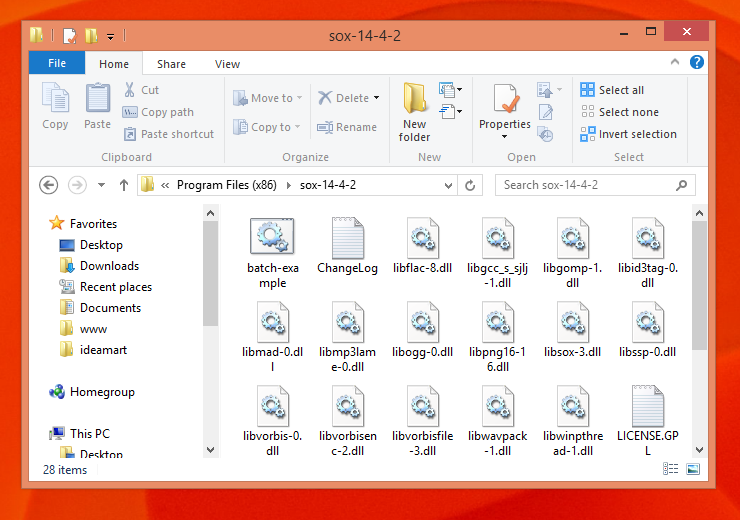Open the New item dropdown icon
The image size is (740, 520).
pyautogui.click(x=450, y=89)
